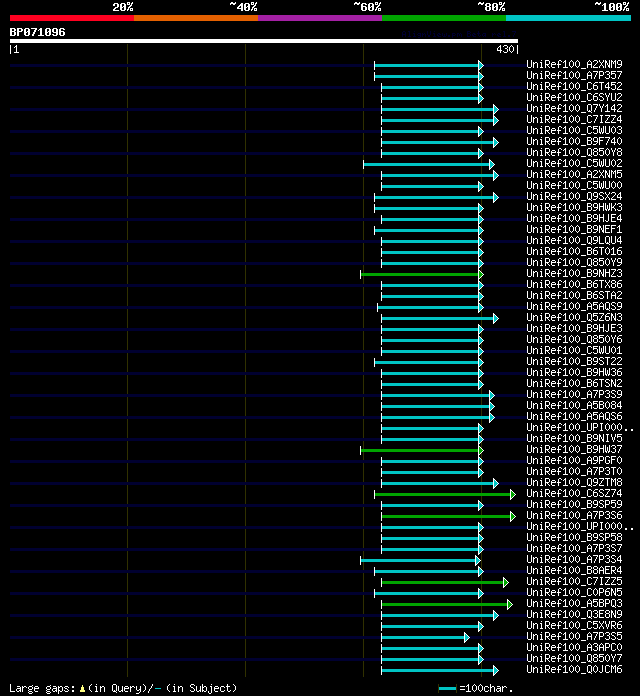Open the UniRef100_Q850Y7 entry

tap(574, 659)
